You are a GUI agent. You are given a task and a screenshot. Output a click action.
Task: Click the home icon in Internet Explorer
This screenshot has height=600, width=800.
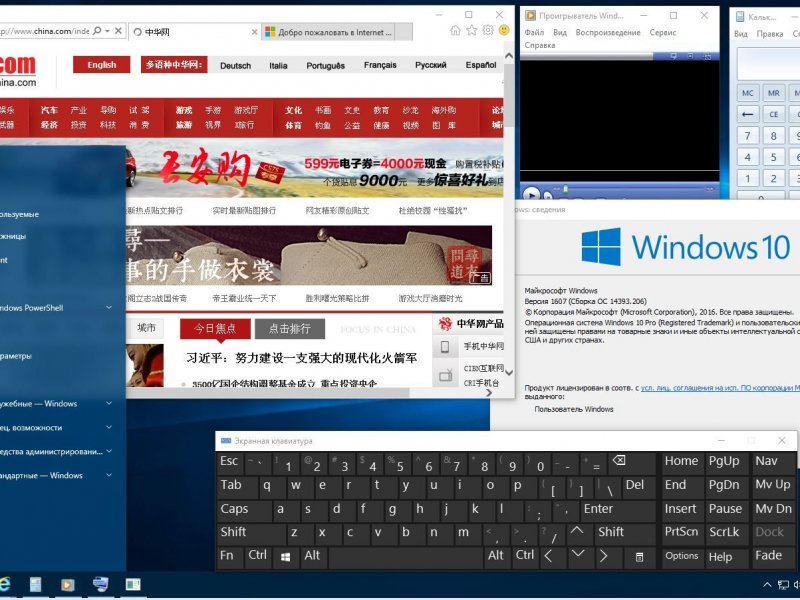(x=455, y=31)
